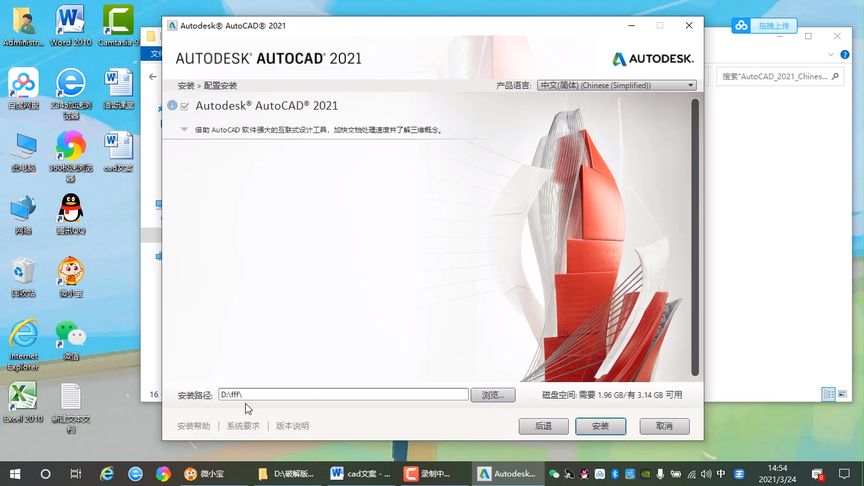
Task: Click the volume icon in the system tray
Action: click(x=706, y=474)
